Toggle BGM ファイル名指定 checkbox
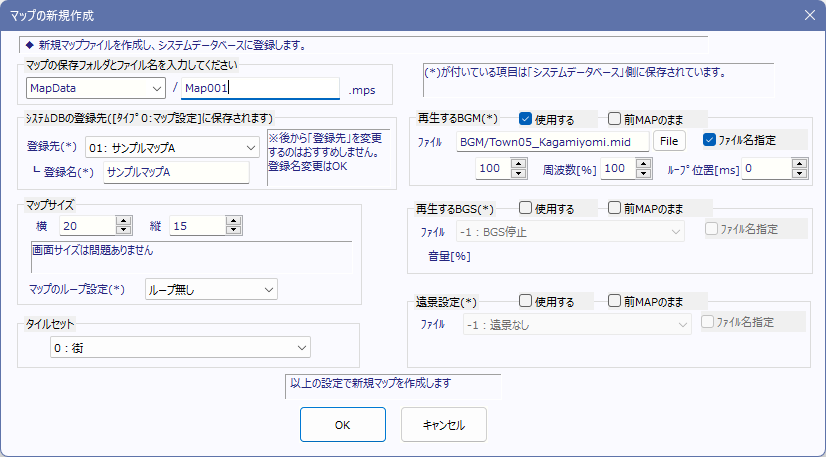This screenshot has height=457, width=826. pyautogui.click(x=710, y=140)
